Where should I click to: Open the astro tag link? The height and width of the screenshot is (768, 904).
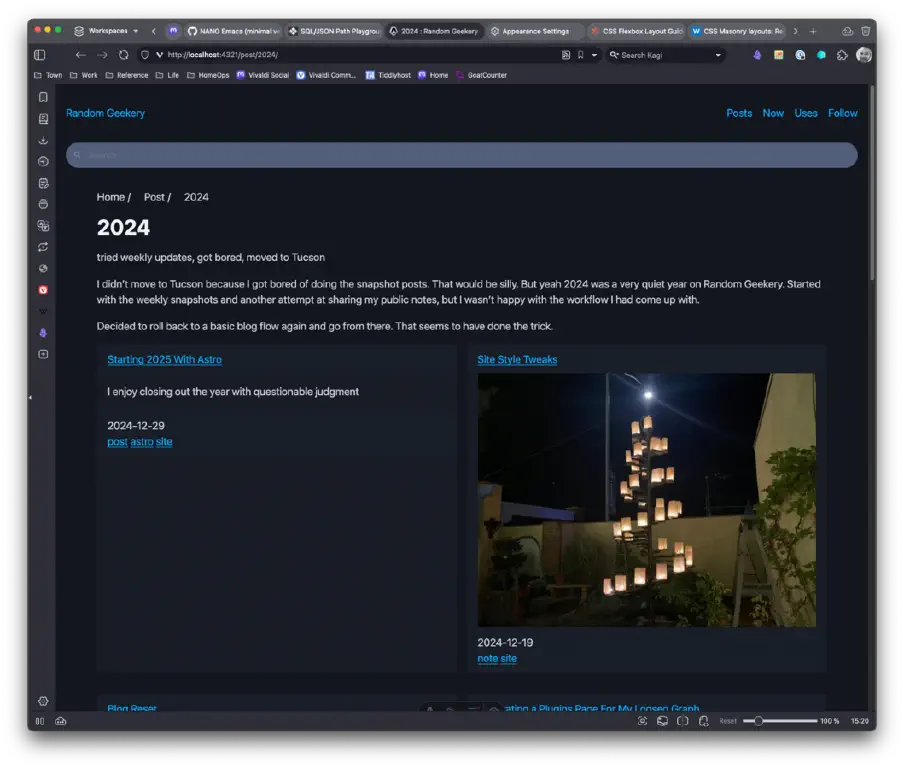pyautogui.click(x=142, y=442)
